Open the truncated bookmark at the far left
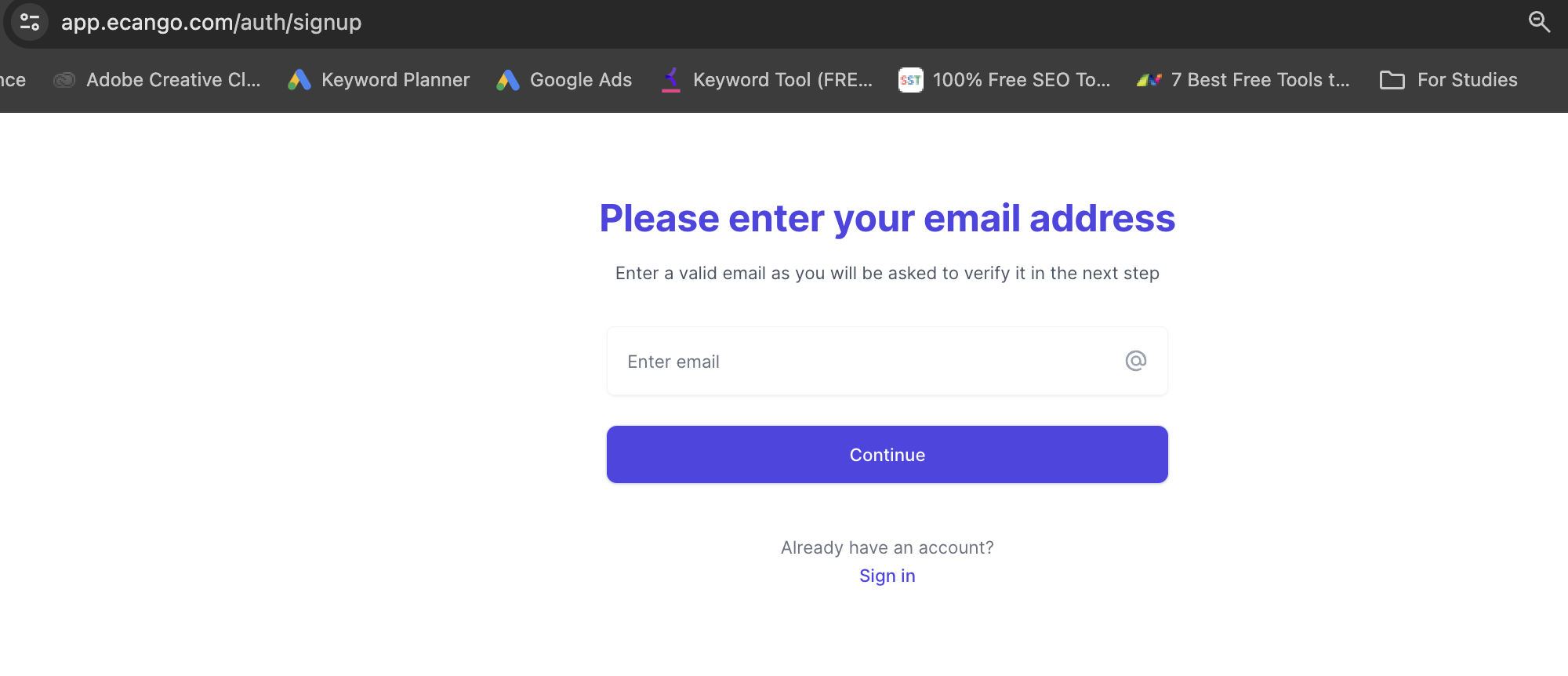The image size is (1568, 676). coord(14,79)
